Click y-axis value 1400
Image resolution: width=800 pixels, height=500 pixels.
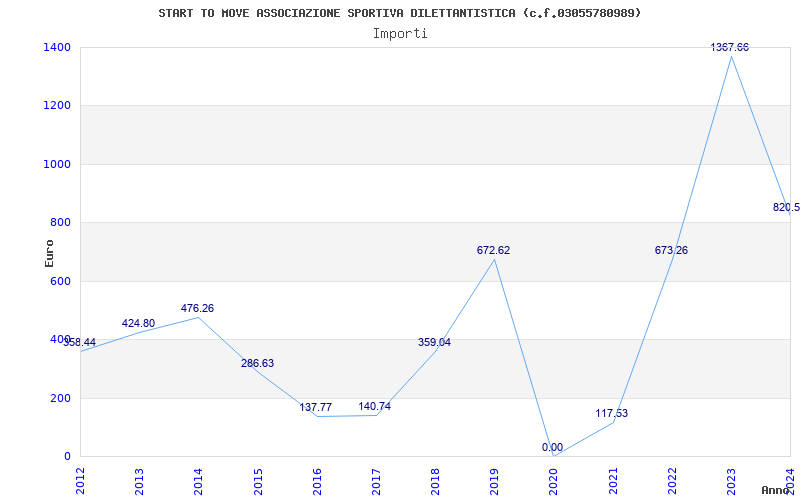tap(57, 47)
